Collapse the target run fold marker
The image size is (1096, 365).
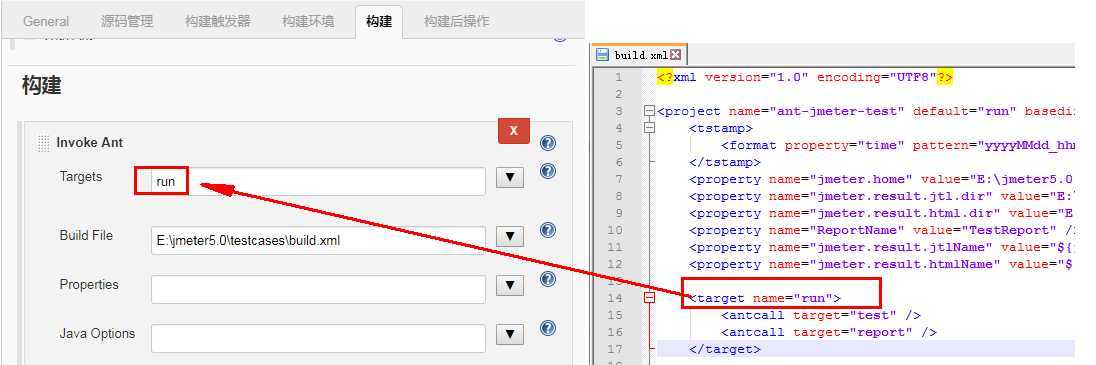649,298
